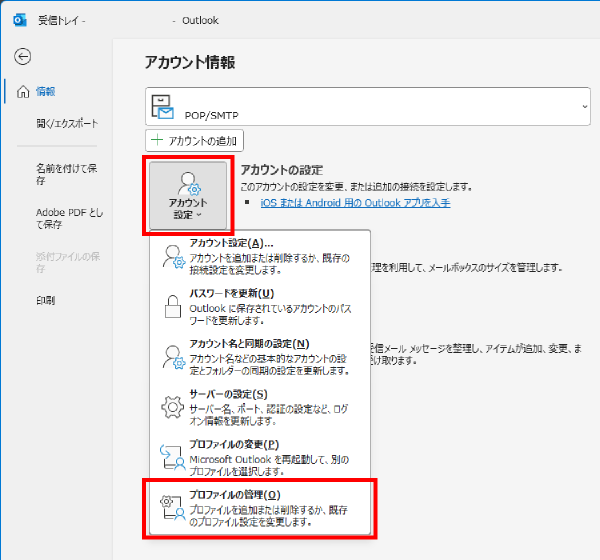The image size is (600, 560).
Task: Click the icon beside アカウント名と同期の設定
Action: click(174, 357)
